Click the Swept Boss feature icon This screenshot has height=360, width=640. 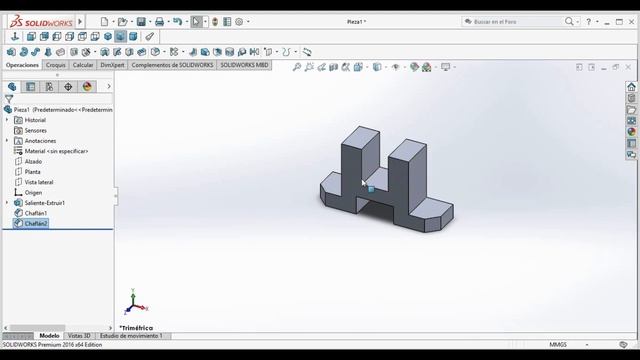36,52
